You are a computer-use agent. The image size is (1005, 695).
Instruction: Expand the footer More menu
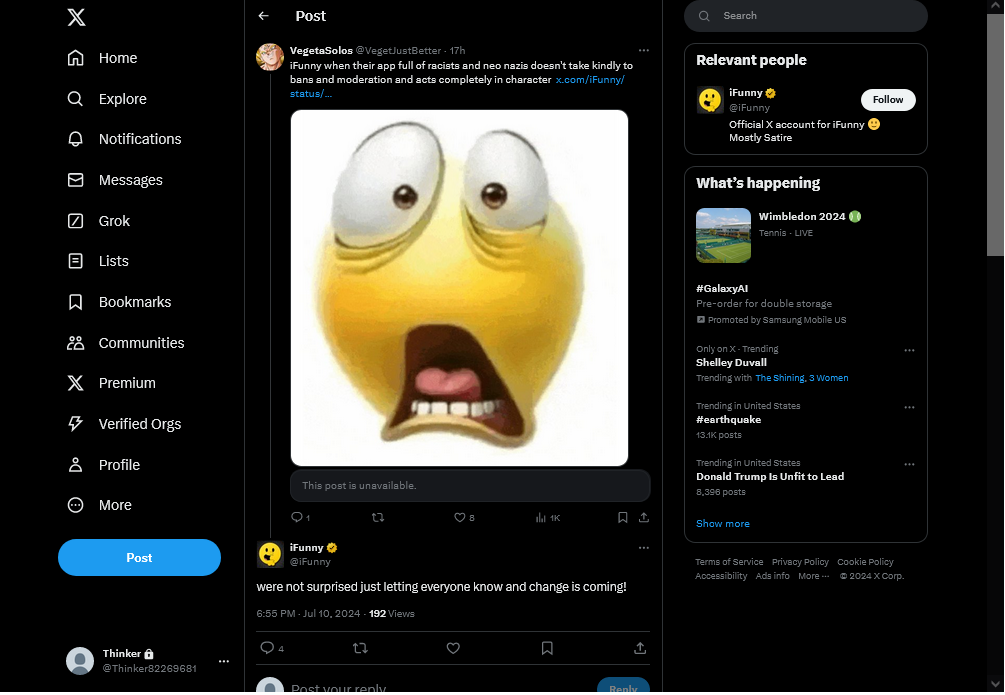(x=813, y=576)
